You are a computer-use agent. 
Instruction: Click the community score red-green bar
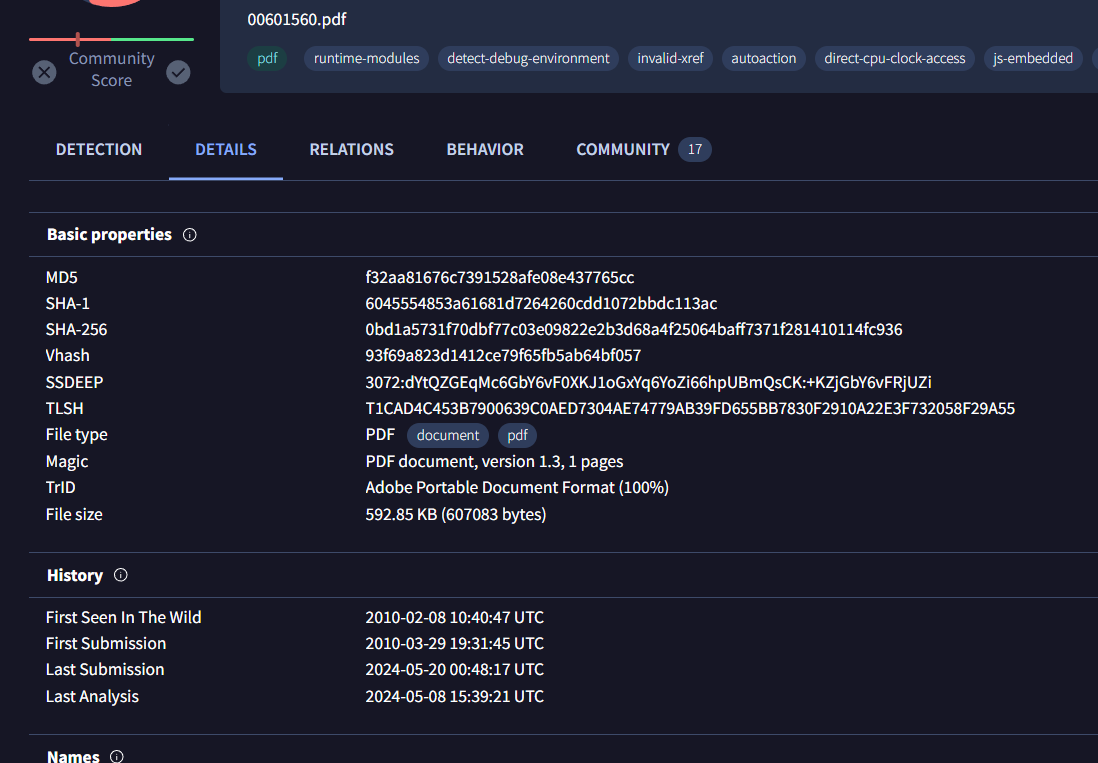pos(111,39)
